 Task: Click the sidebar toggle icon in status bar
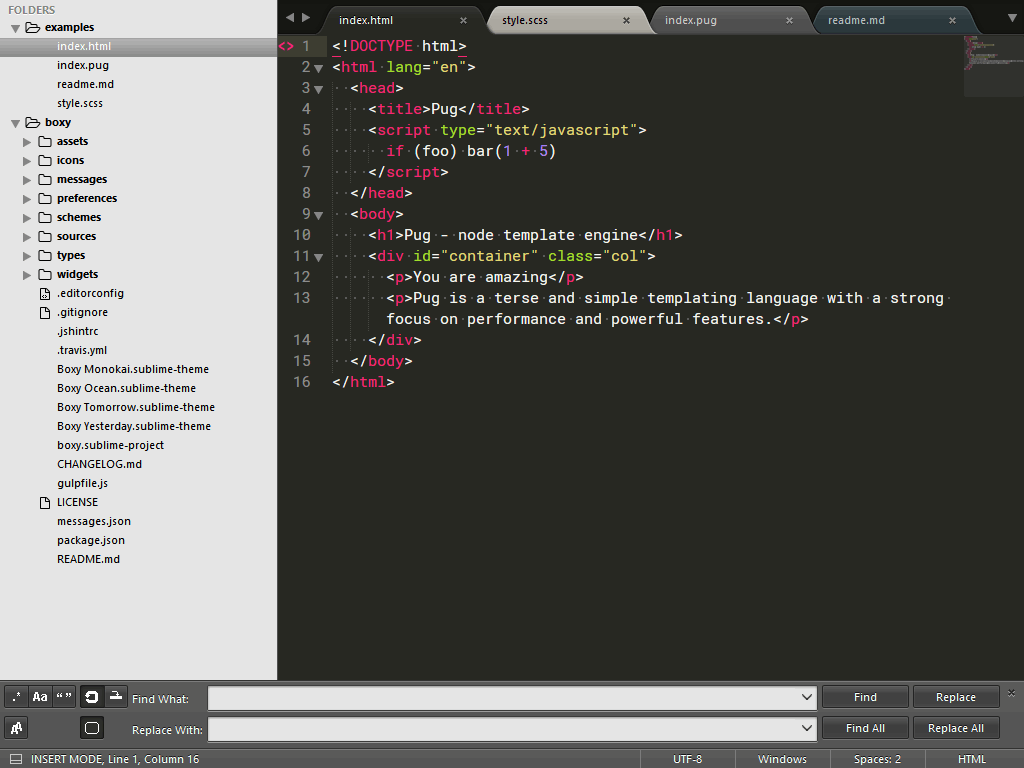pyautogui.click(x=15, y=759)
